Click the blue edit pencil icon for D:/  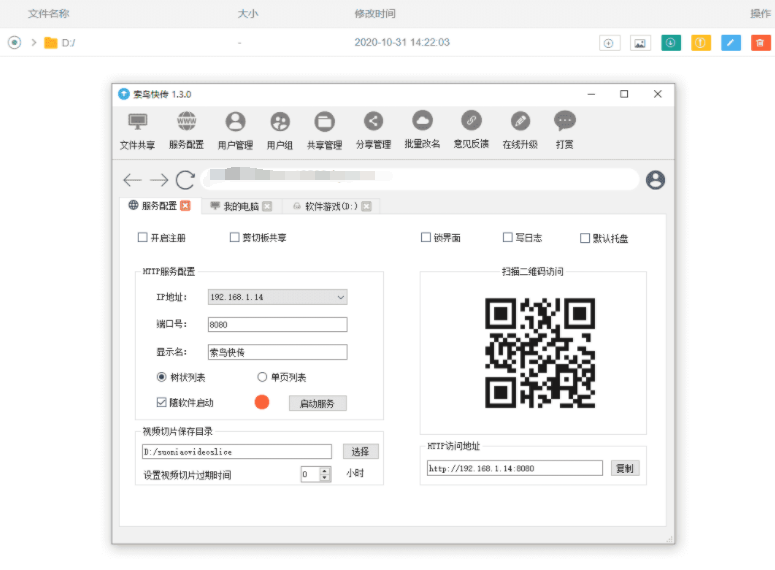coord(731,43)
